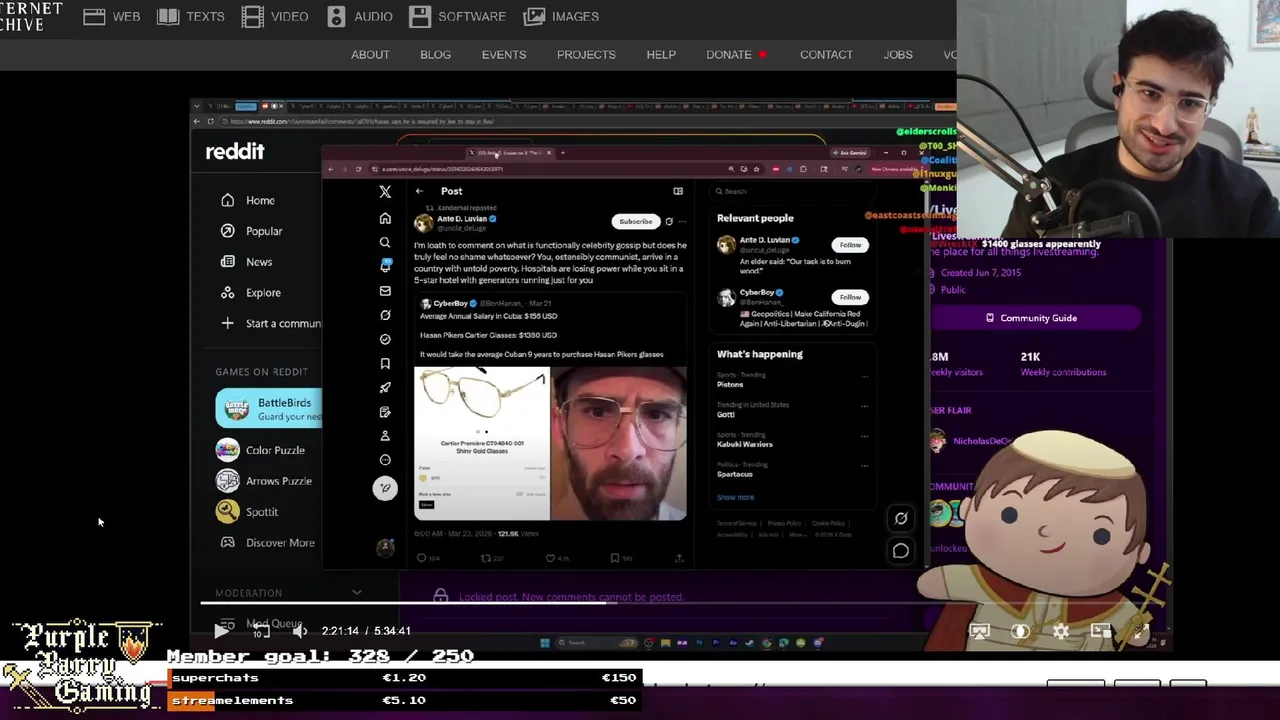Share the tweet with share icon

point(679,558)
